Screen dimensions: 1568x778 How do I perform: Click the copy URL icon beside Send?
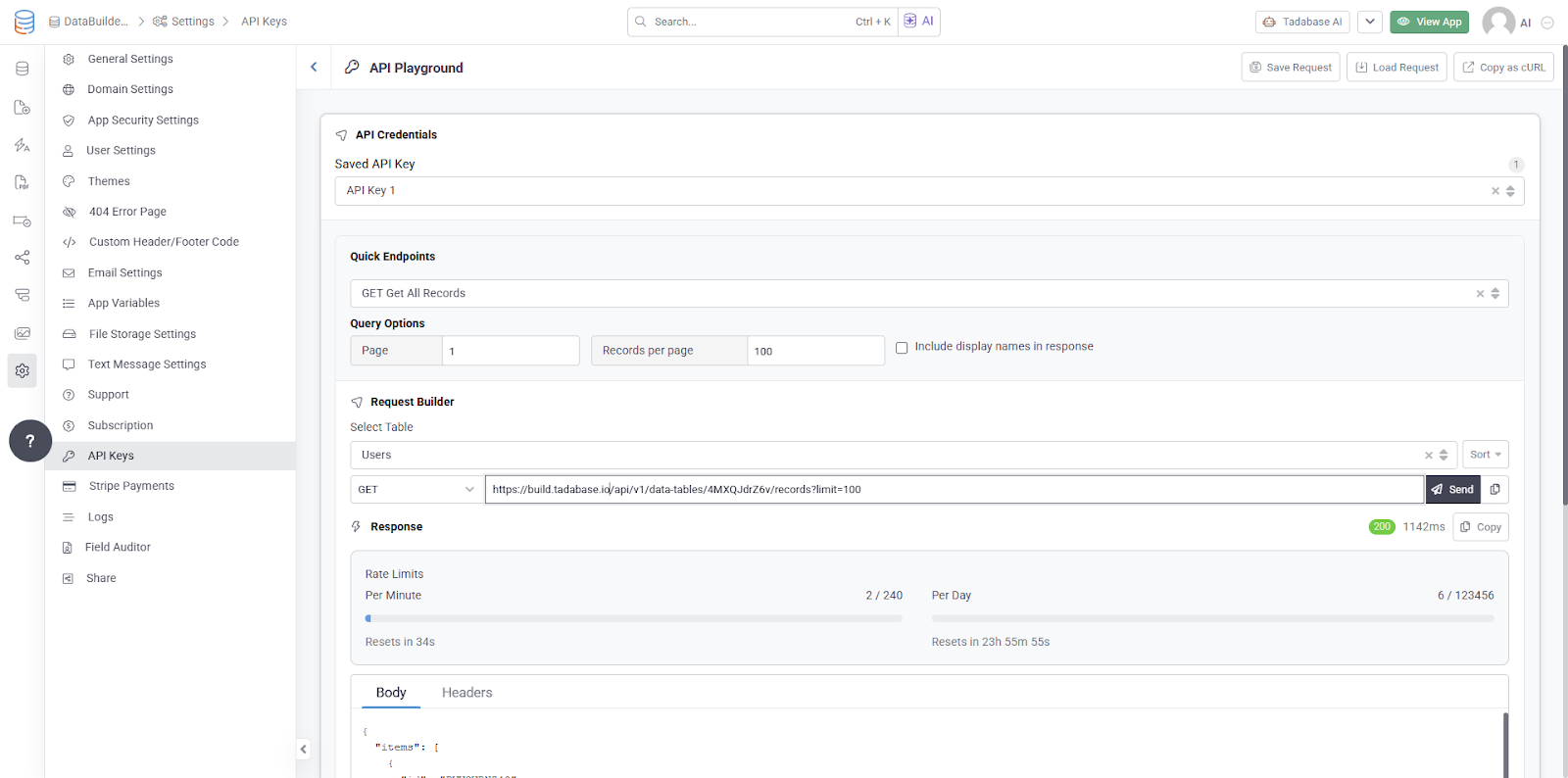(1494, 490)
